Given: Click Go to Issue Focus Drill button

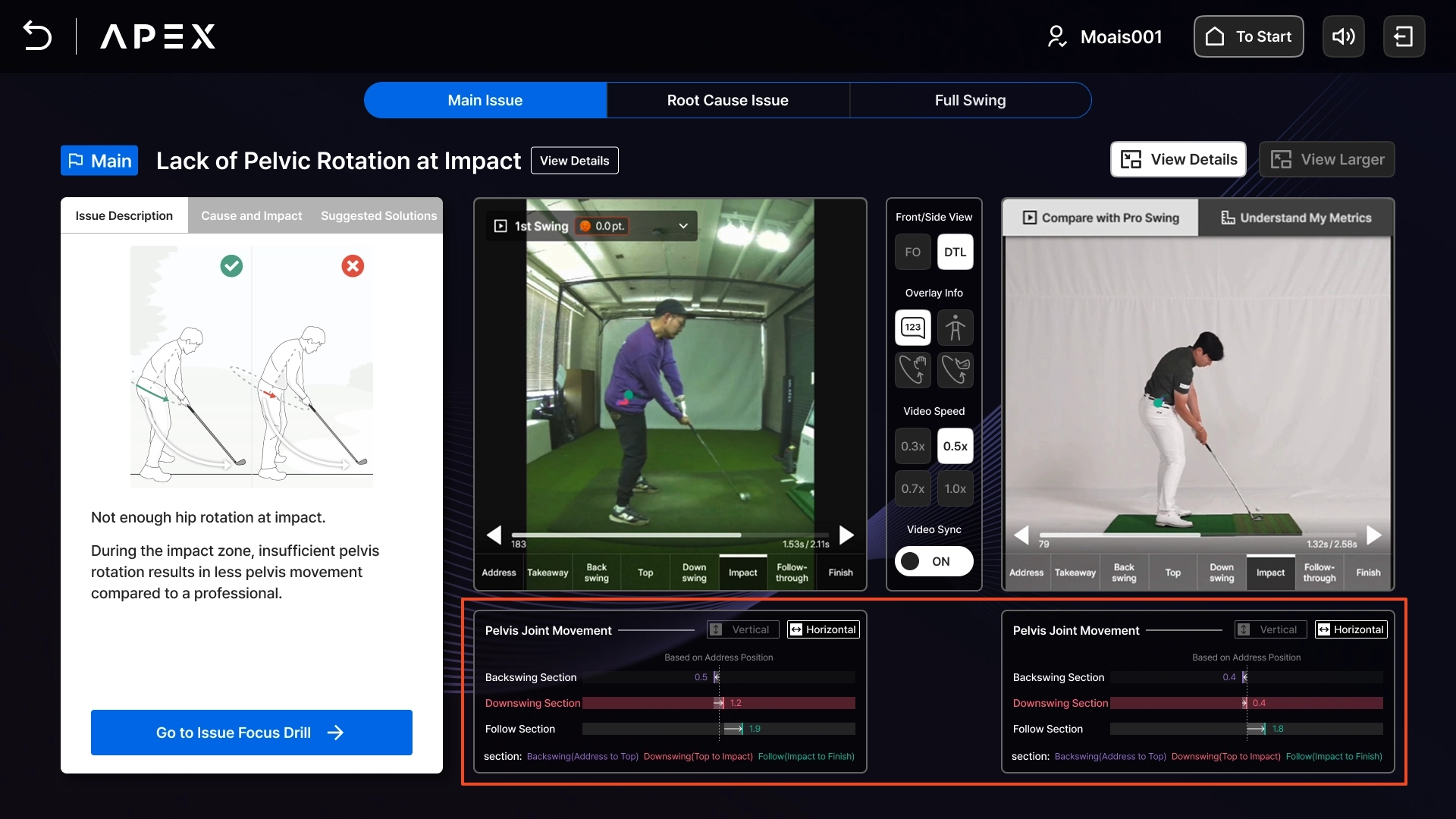Looking at the screenshot, I should point(251,733).
